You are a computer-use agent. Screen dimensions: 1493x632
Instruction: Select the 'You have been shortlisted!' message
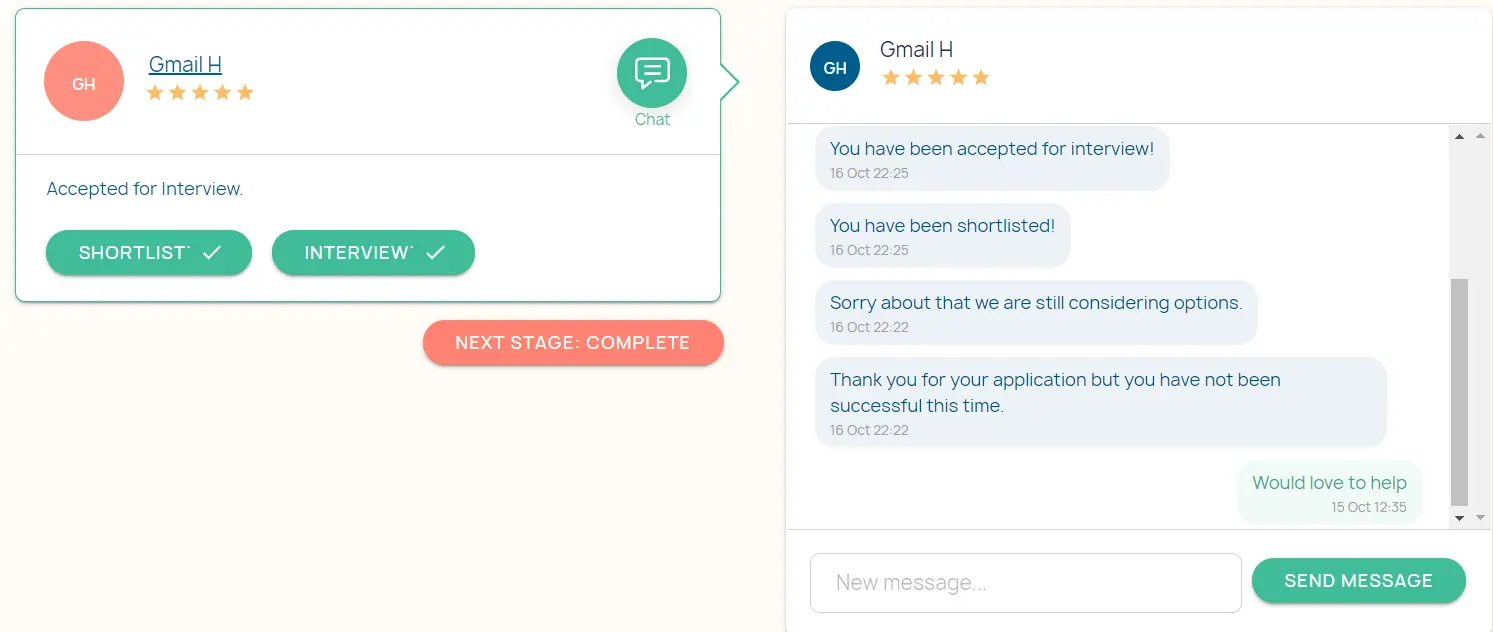pos(942,235)
